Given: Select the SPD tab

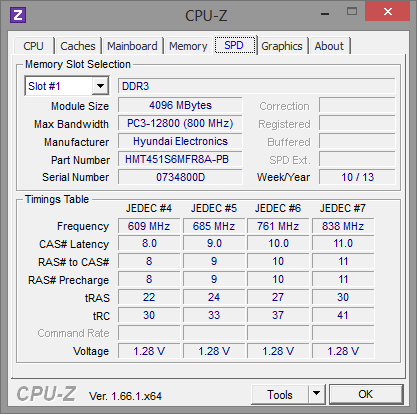Looking at the screenshot, I should [235, 45].
